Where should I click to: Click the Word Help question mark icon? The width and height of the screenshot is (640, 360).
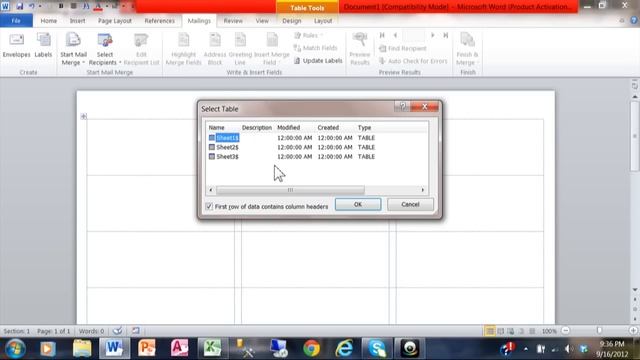(634, 20)
